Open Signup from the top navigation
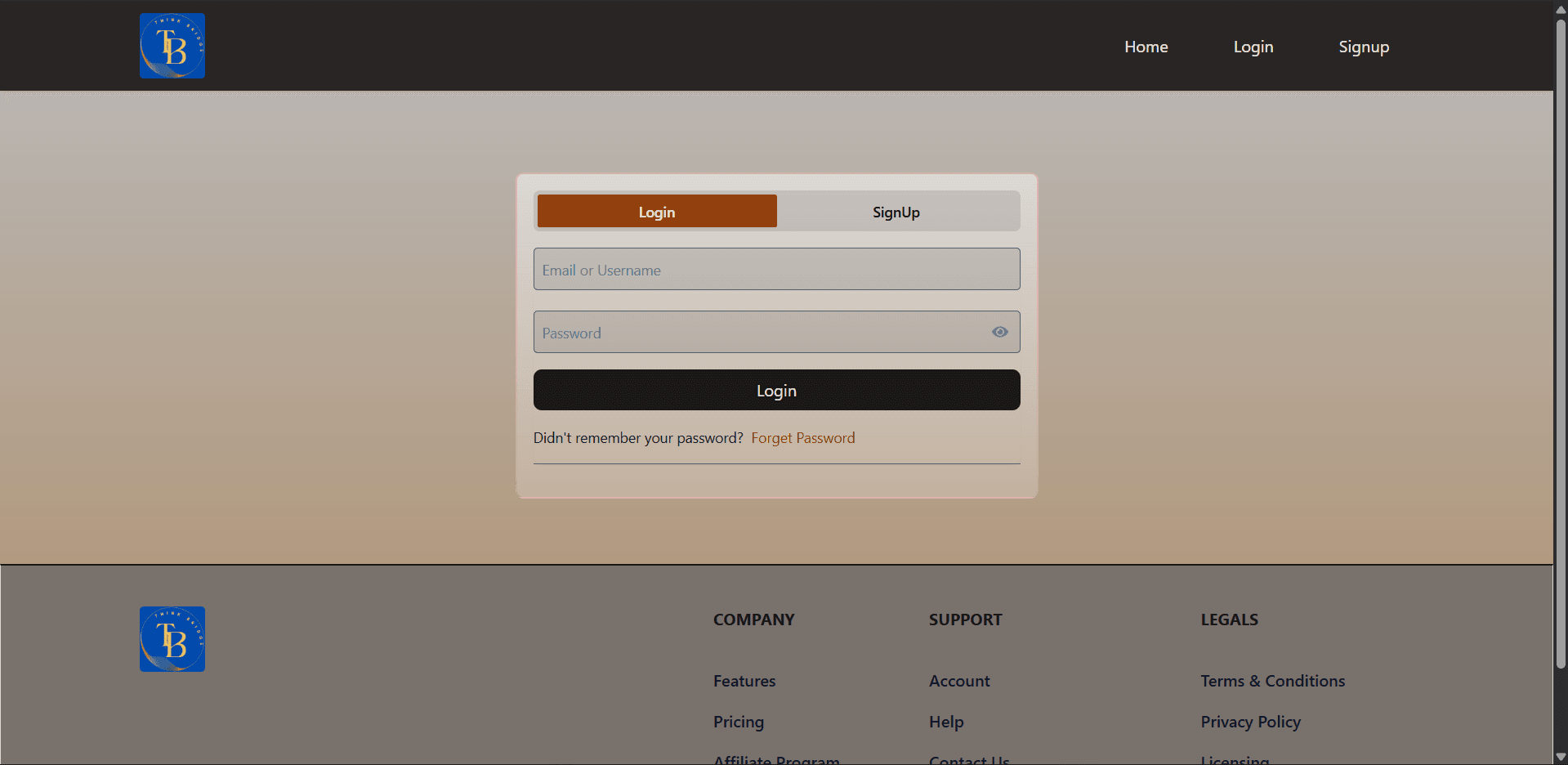Screen dimensions: 1568x765 [x=1363, y=47]
